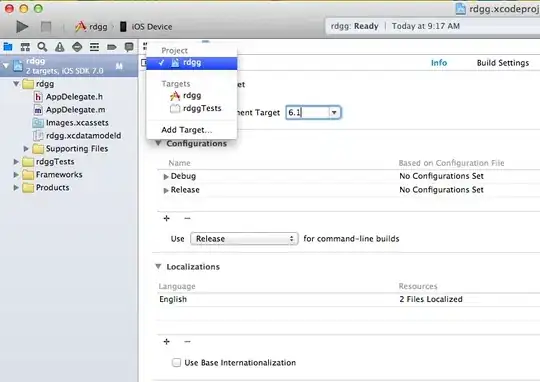Show the Symbol navigator

[25, 47]
